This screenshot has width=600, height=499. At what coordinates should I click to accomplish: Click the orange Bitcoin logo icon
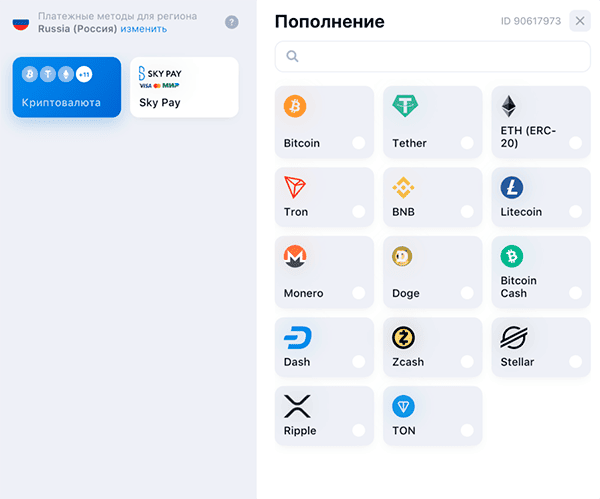pyautogui.click(x=295, y=106)
